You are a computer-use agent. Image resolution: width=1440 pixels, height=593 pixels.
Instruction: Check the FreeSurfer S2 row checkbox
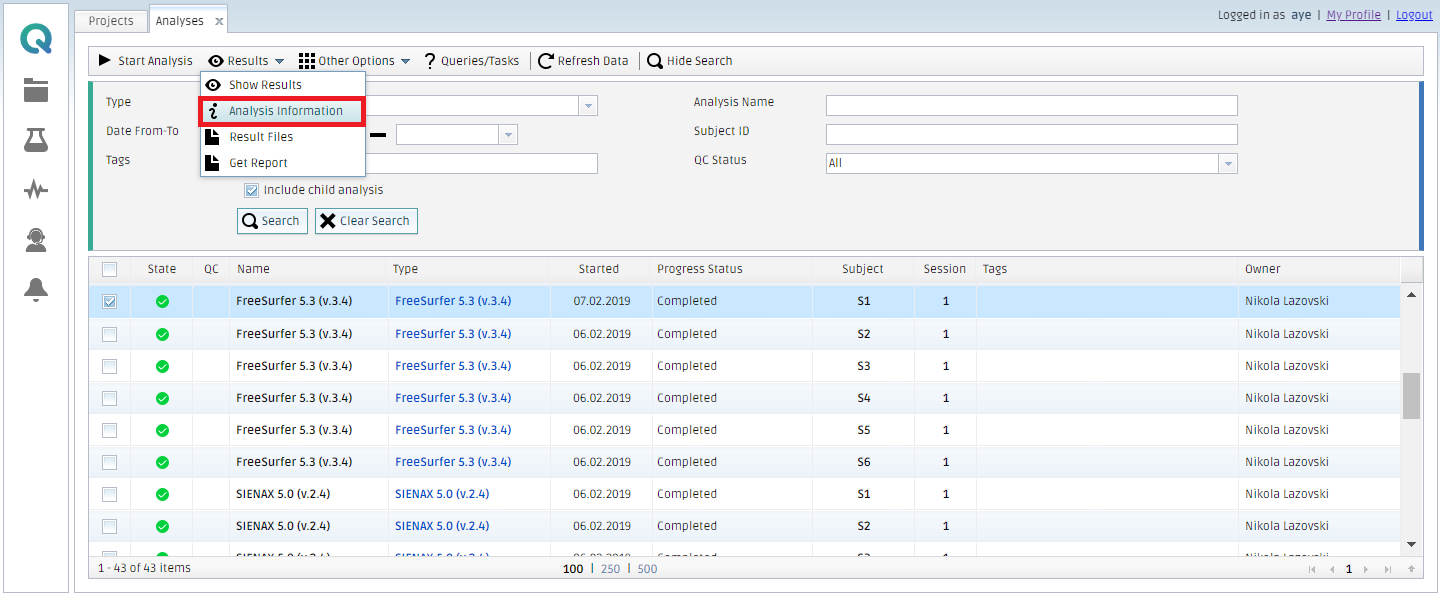(x=109, y=334)
